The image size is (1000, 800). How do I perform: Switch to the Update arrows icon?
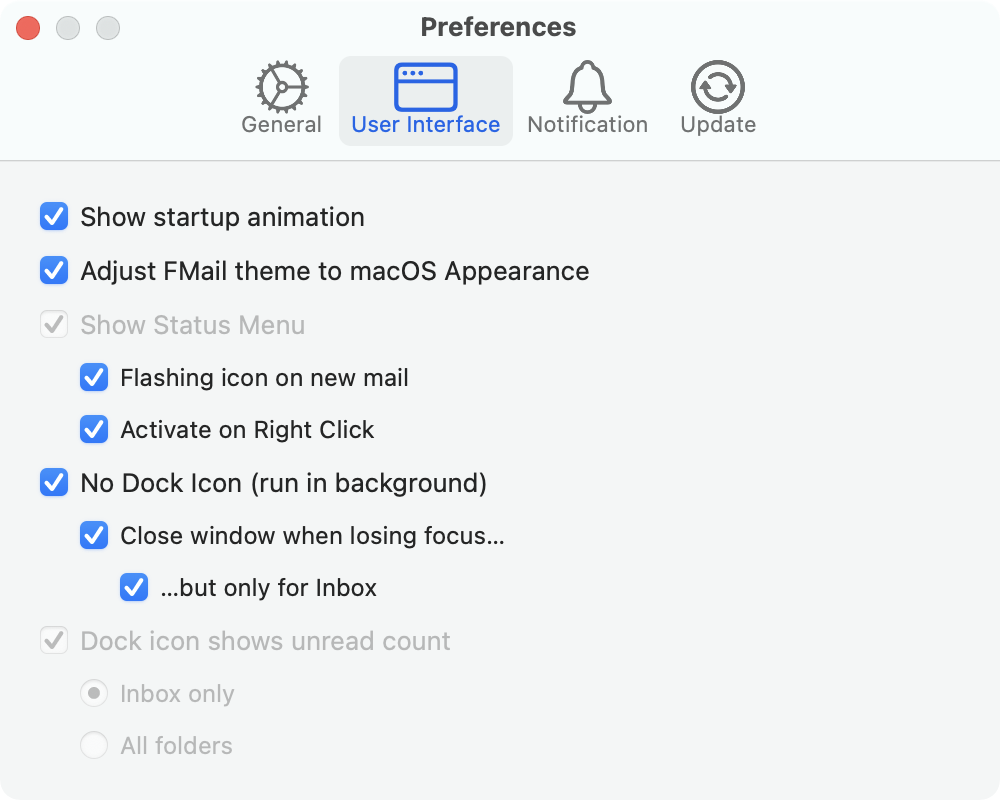point(717,87)
